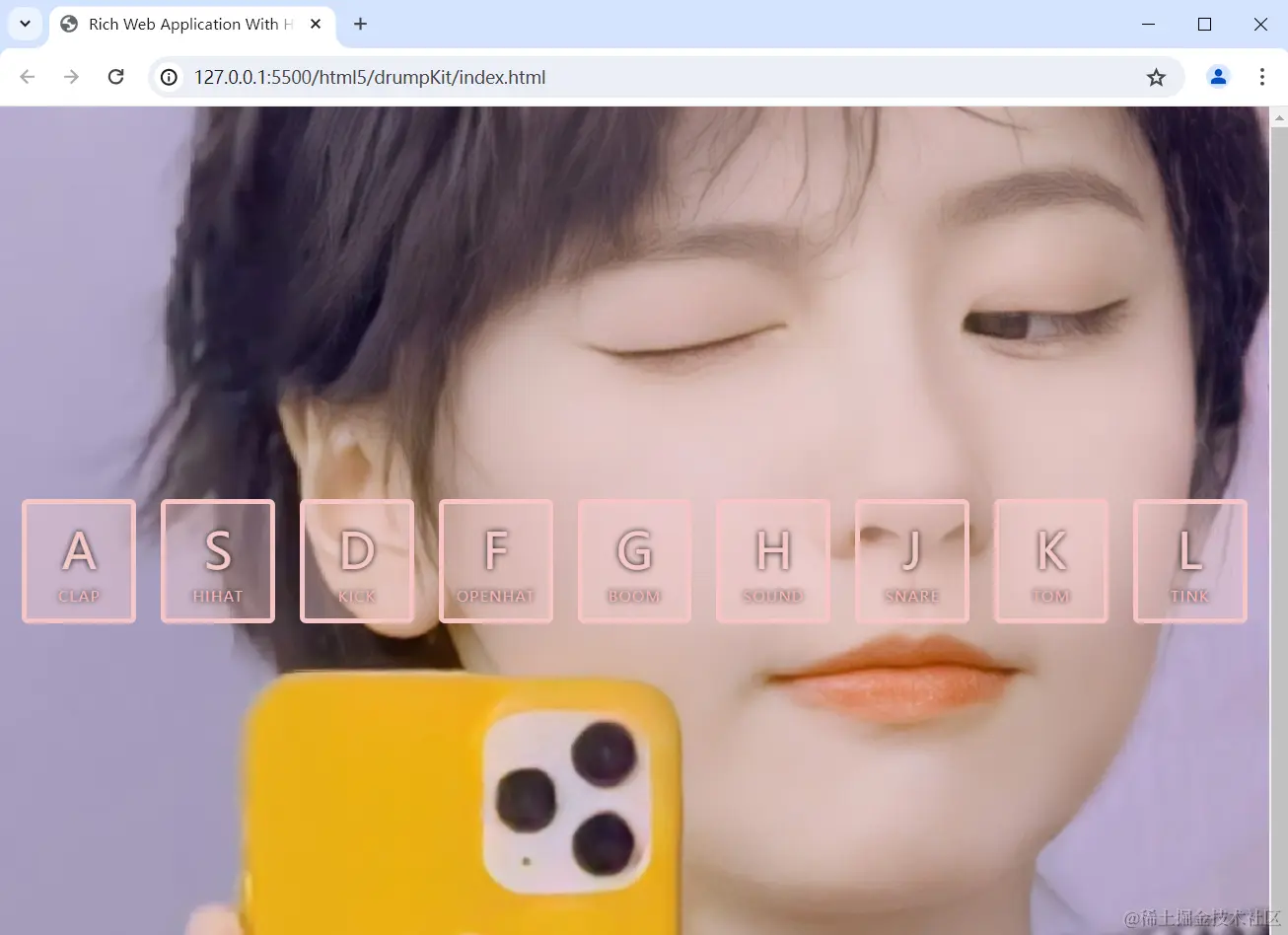Click the site information icon in address bar
This screenshot has height=935, width=1288.
[169, 76]
